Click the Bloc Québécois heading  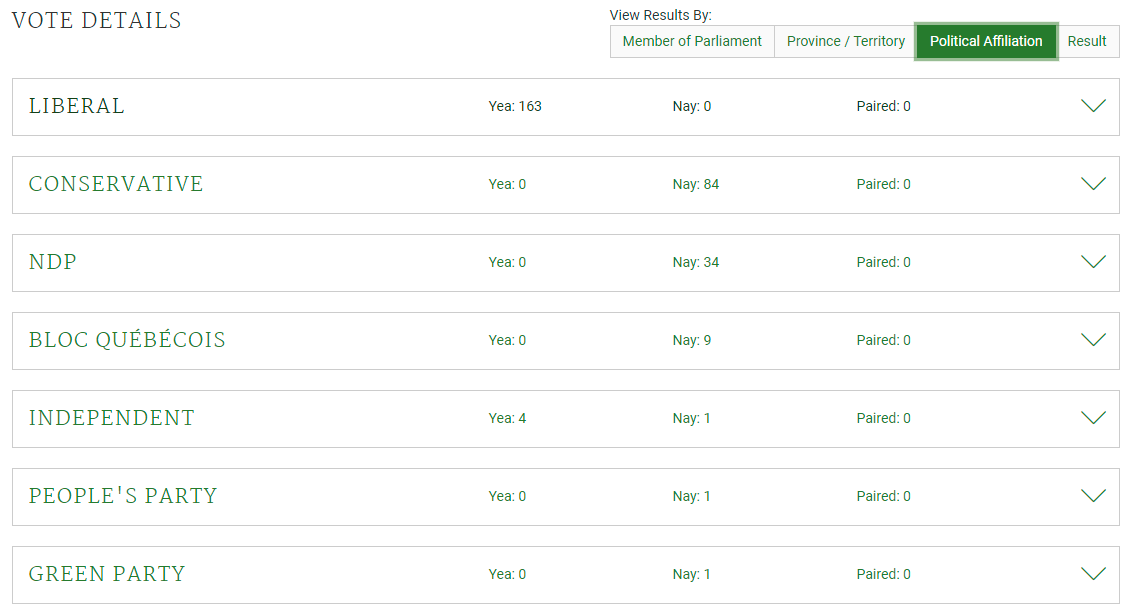pyautogui.click(x=127, y=340)
